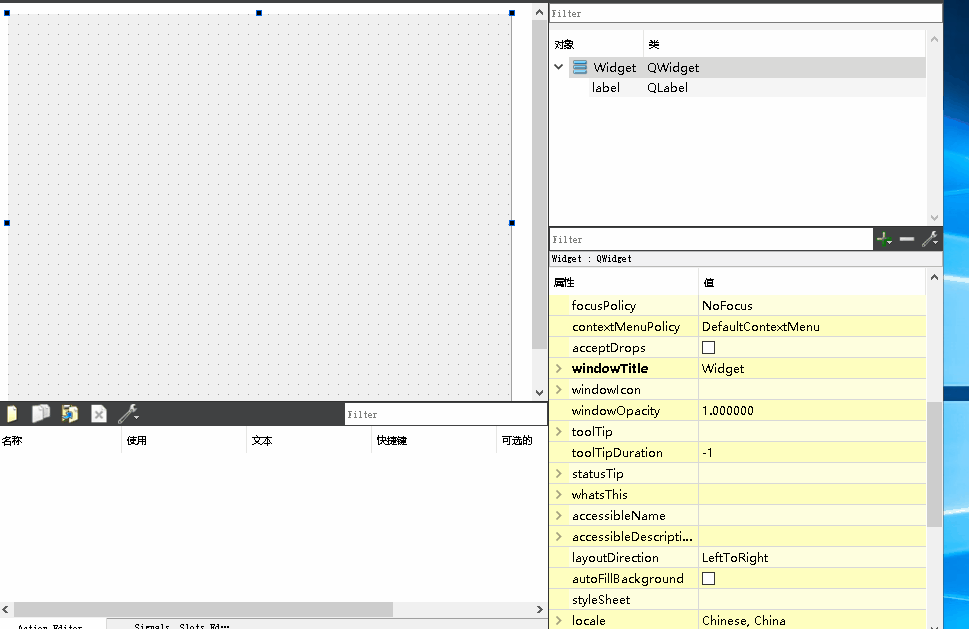
Task: Click the Property Editor vertical scrollbar thumb
Action: pyautogui.click(x=934, y=463)
